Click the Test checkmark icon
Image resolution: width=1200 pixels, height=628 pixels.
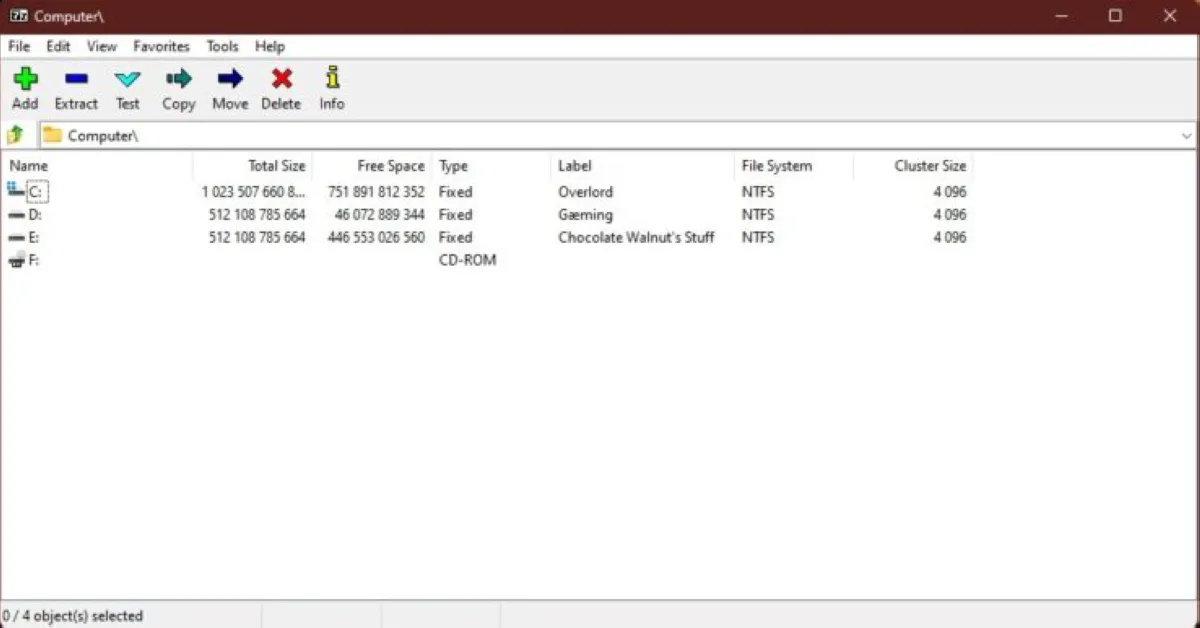point(127,79)
